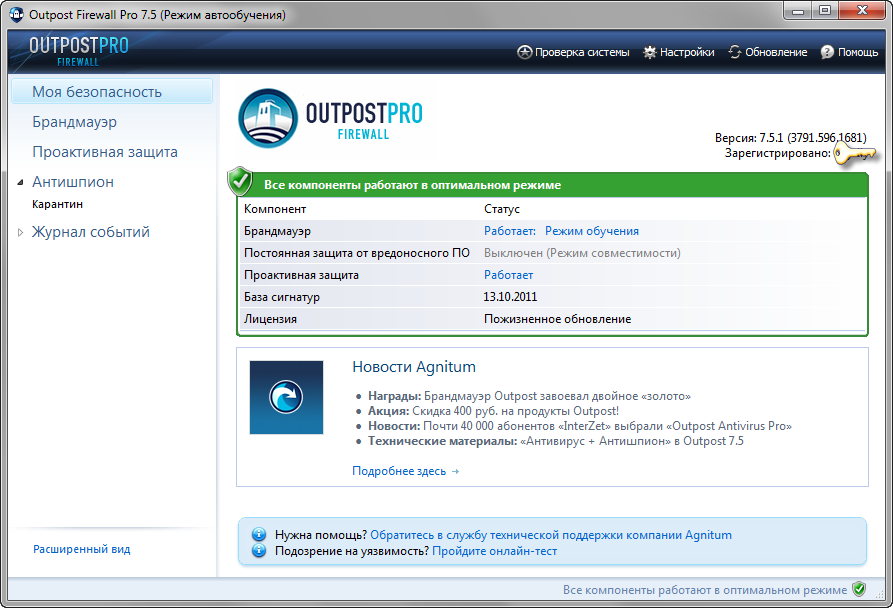Click Пройдите онлайн-тест link
This screenshot has width=893, height=608.
tap(494, 551)
